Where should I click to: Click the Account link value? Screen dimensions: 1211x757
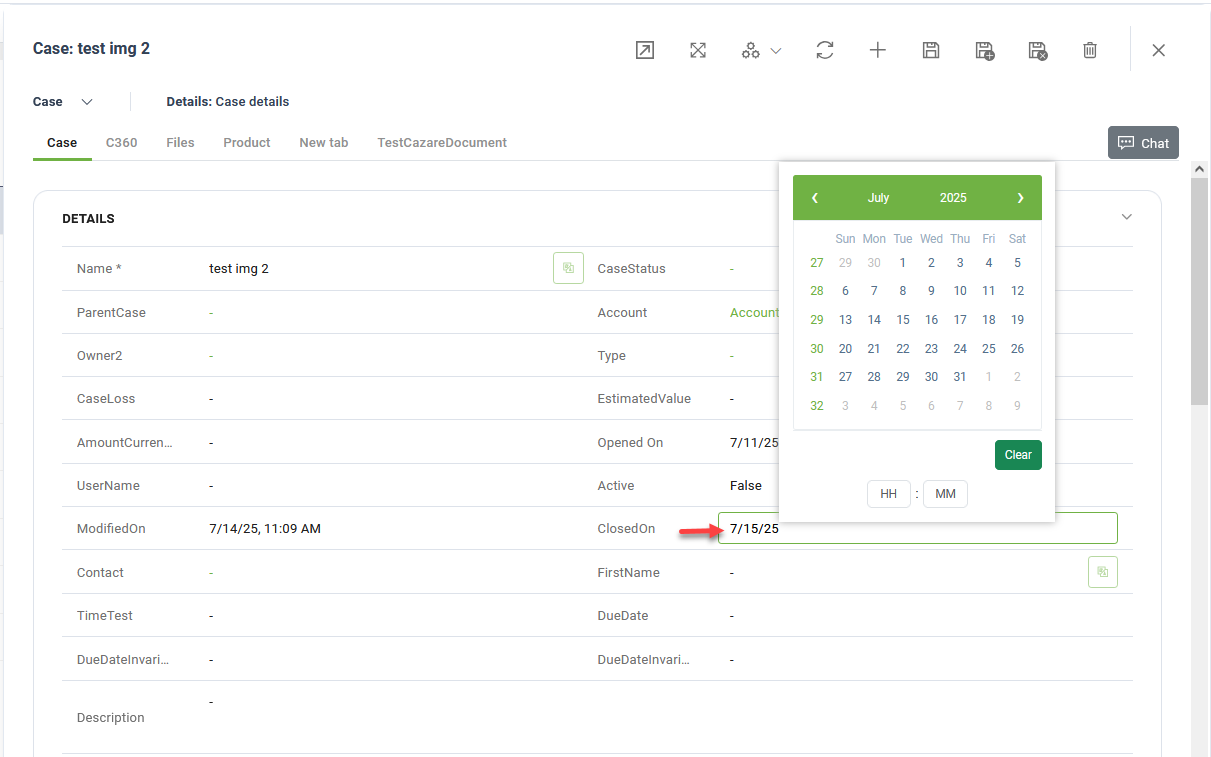[x=754, y=313]
